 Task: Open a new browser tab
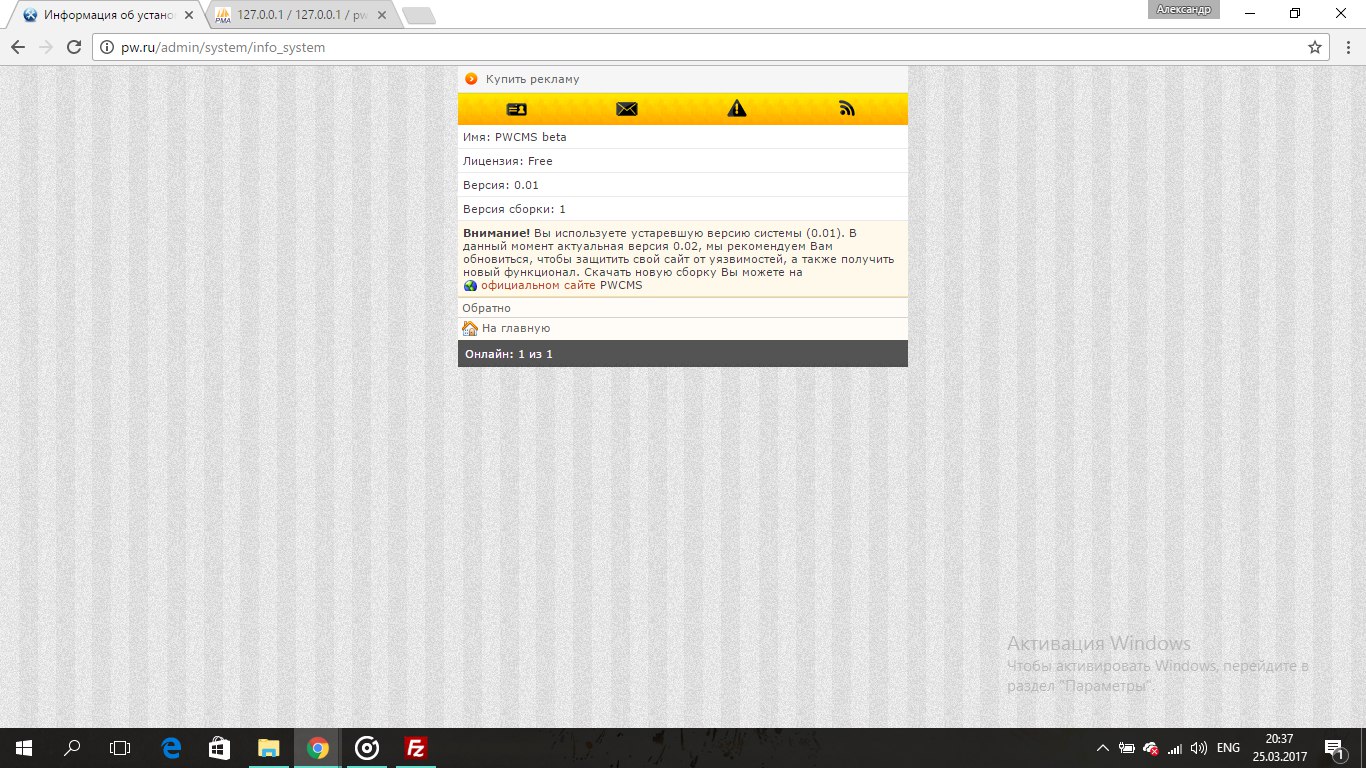coord(418,15)
